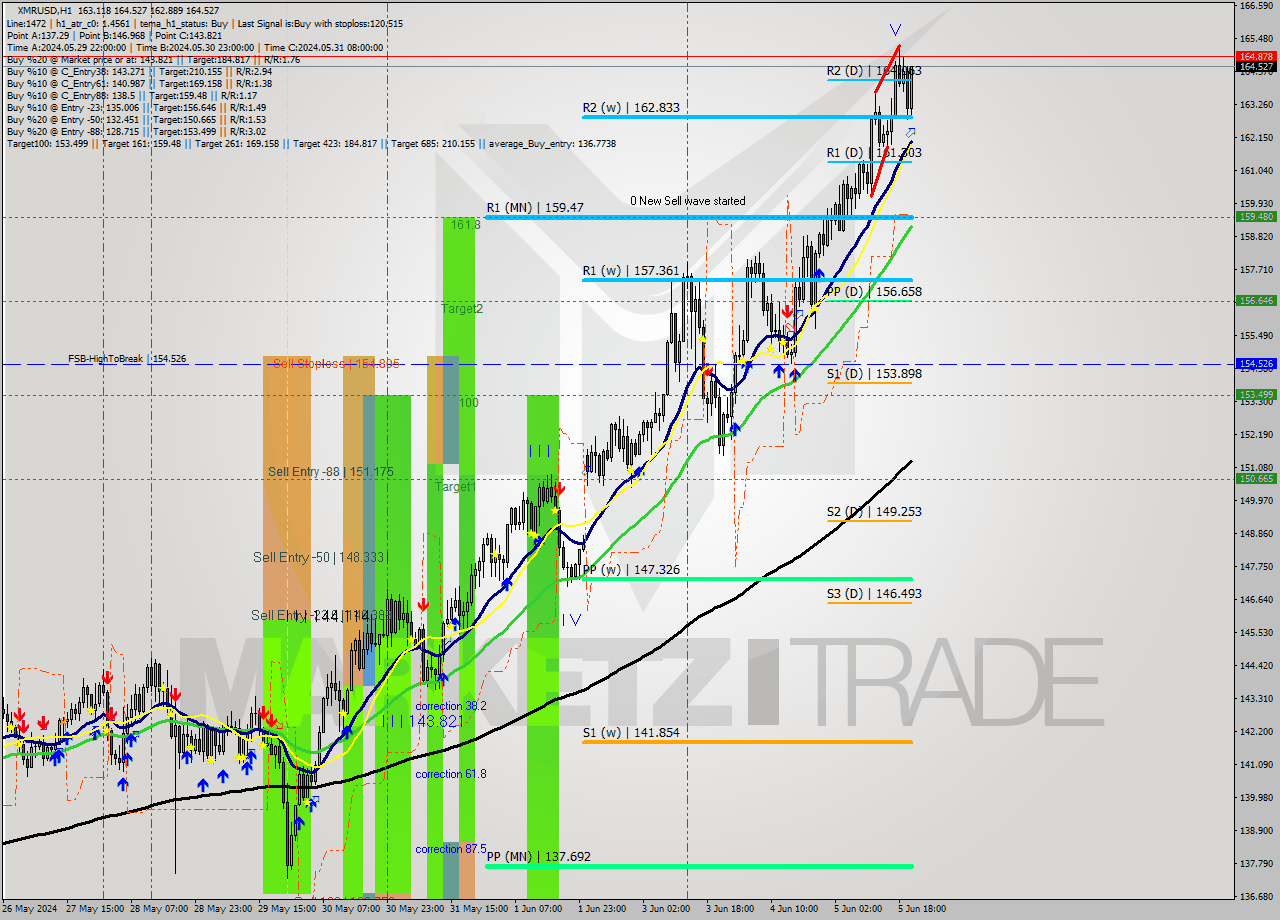Select the Target1 label
Screen dimensions: 1280x920
coord(455,486)
